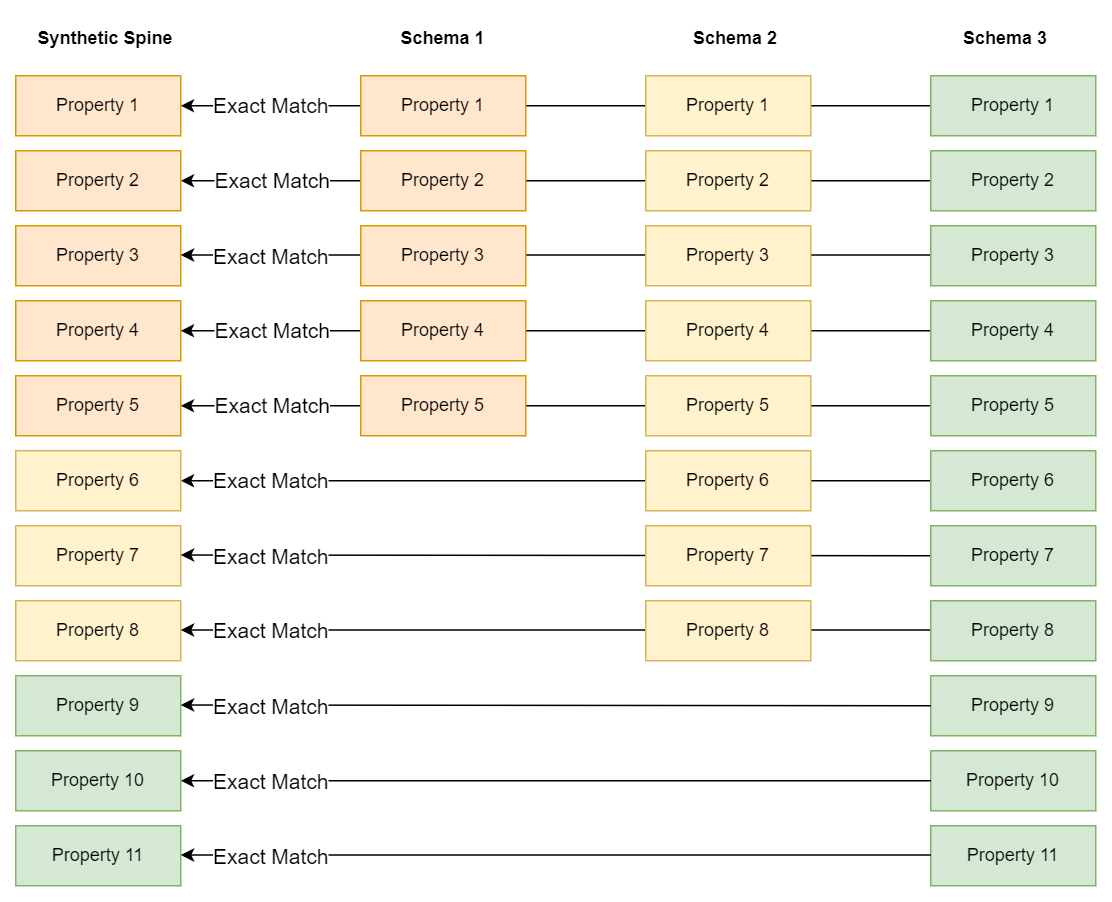The height and width of the screenshot is (902, 1112).
Task: Select Property 8 box under Schema 2
Action: point(728,631)
